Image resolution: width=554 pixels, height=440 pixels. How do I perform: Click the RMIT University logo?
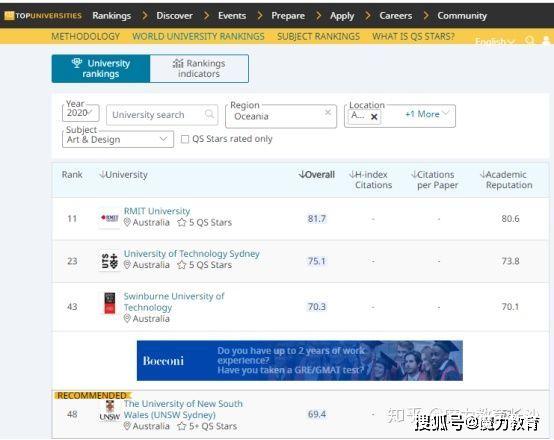pos(110,218)
